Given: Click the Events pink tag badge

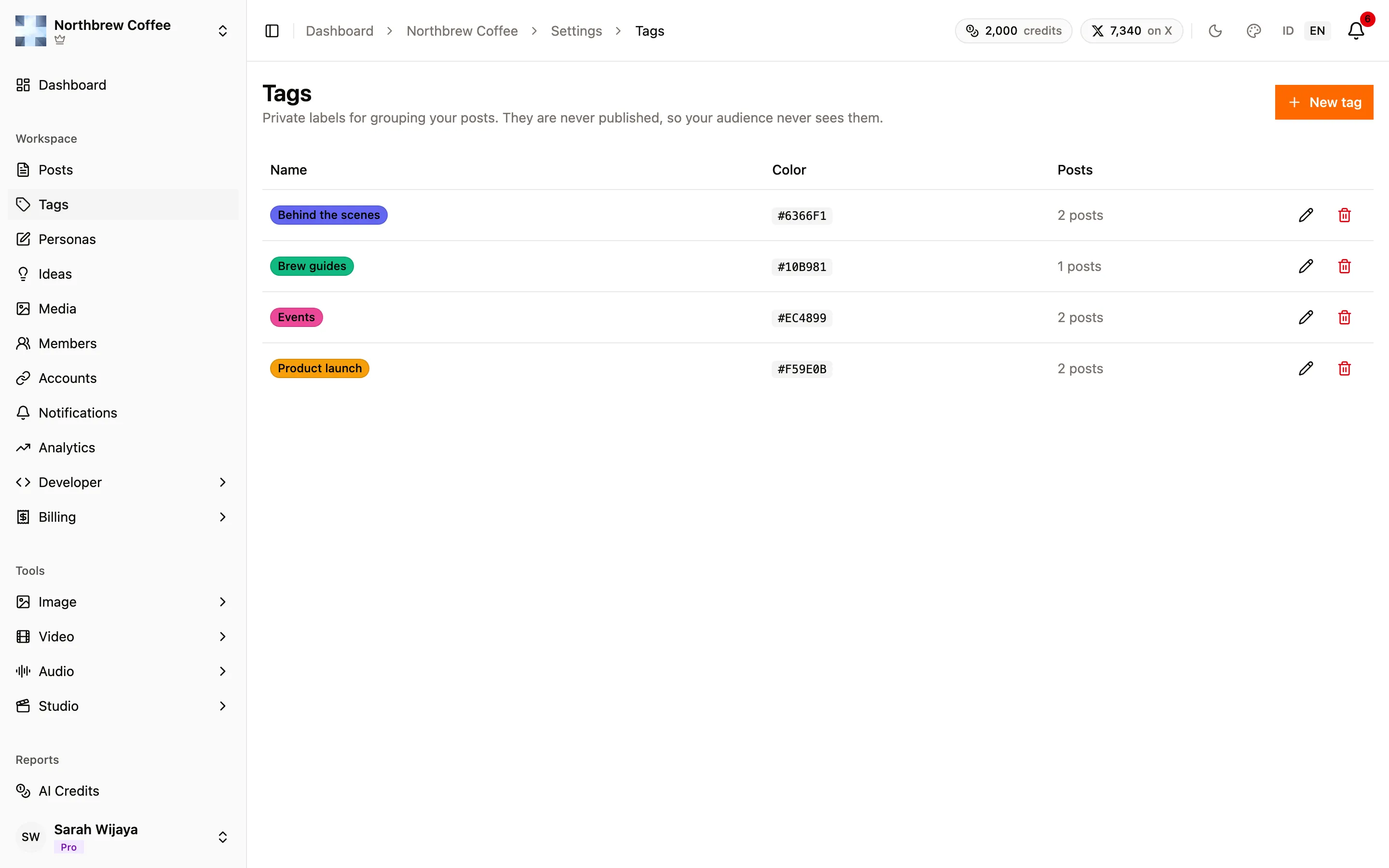Looking at the screenshot, I should 296,317.
